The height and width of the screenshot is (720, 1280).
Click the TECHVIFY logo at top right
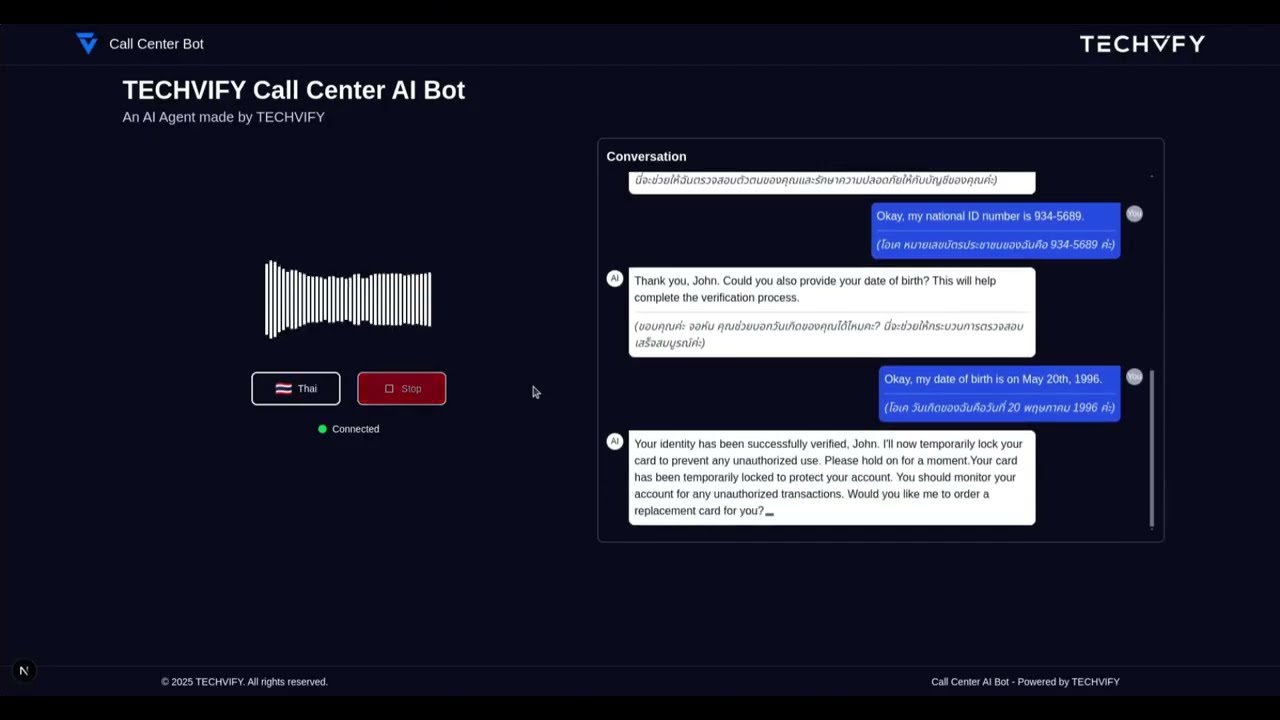(1142, 43)
